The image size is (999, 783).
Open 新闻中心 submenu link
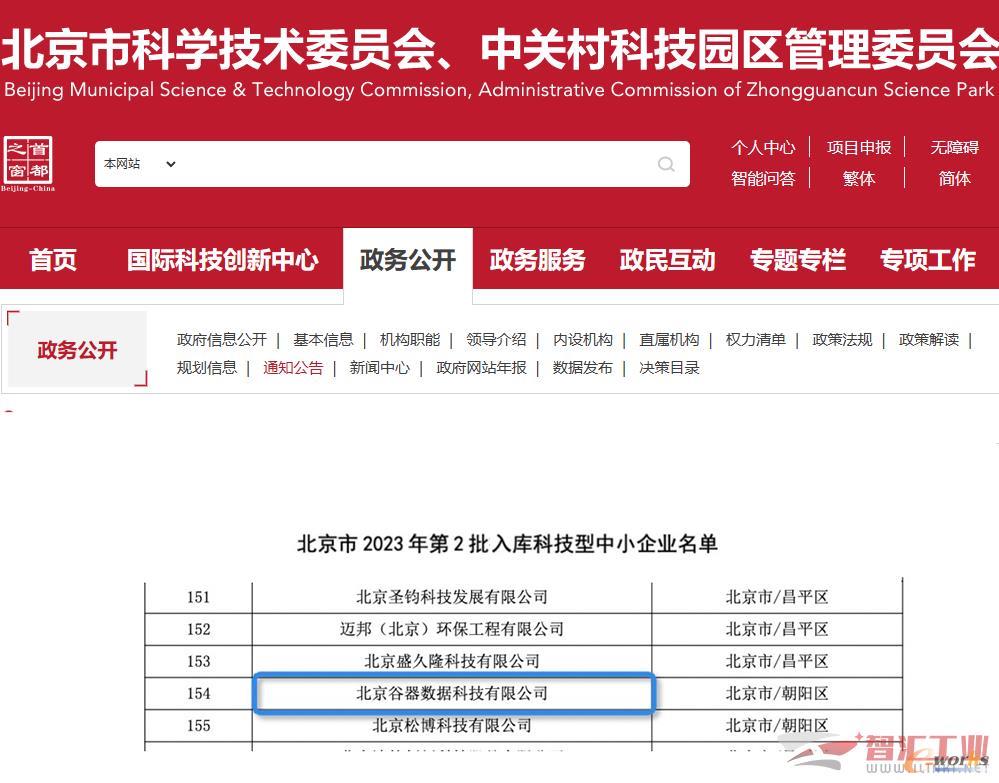click(379, 368)
